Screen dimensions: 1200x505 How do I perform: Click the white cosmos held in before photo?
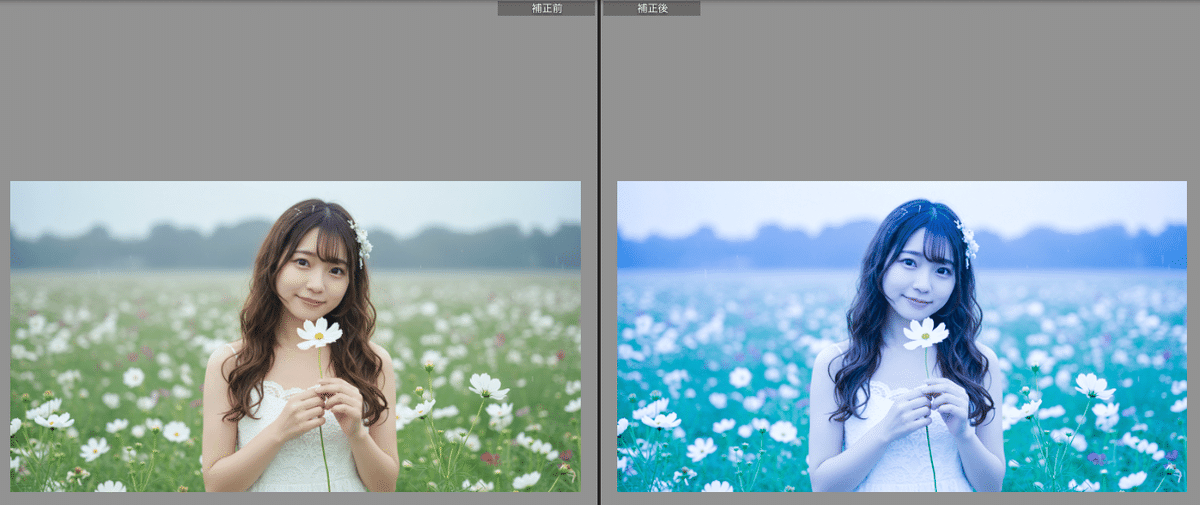319,333
